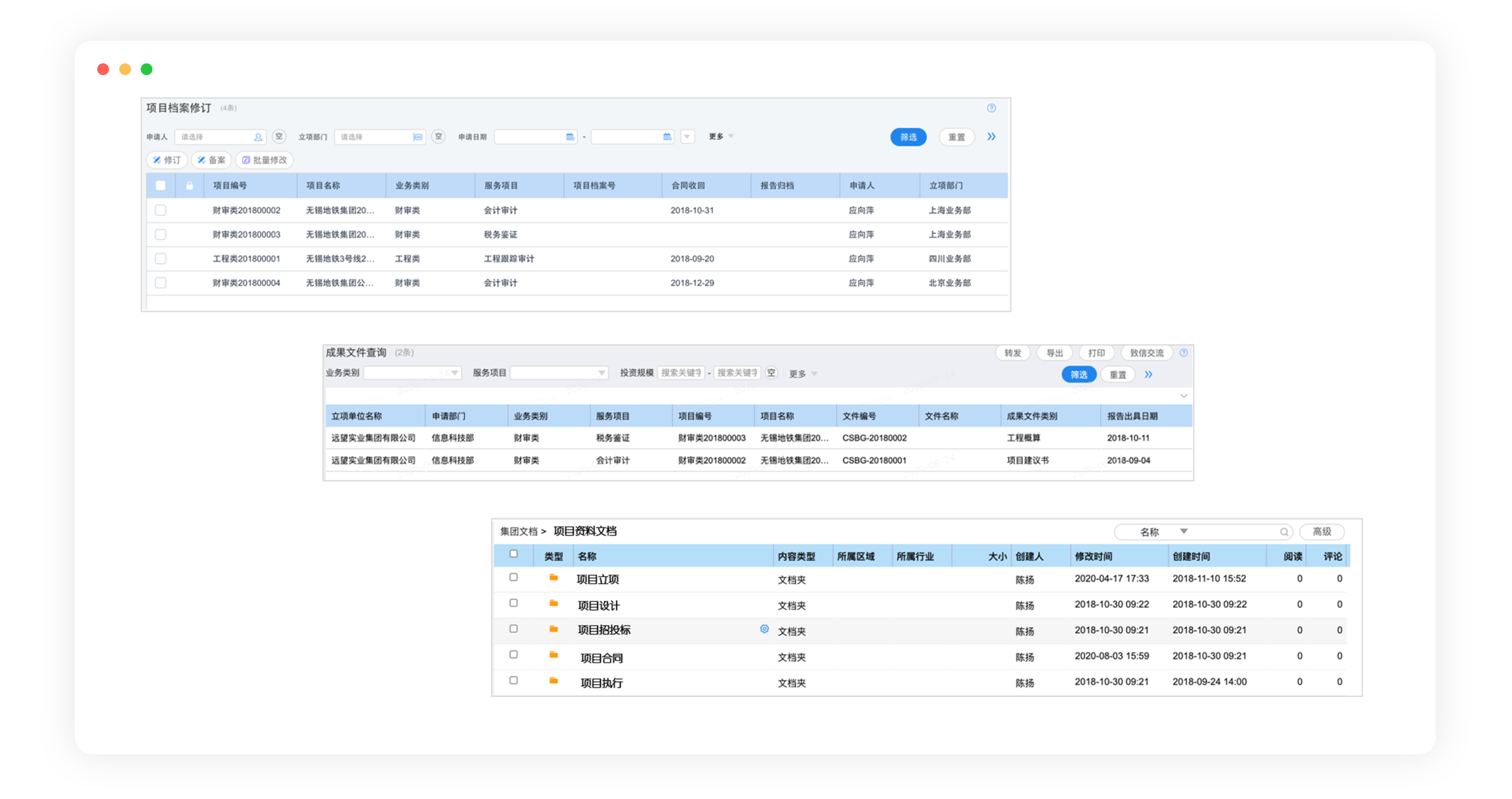Click folder icon of 项目立项 row

pyautogui.click(x=553, y=578)
